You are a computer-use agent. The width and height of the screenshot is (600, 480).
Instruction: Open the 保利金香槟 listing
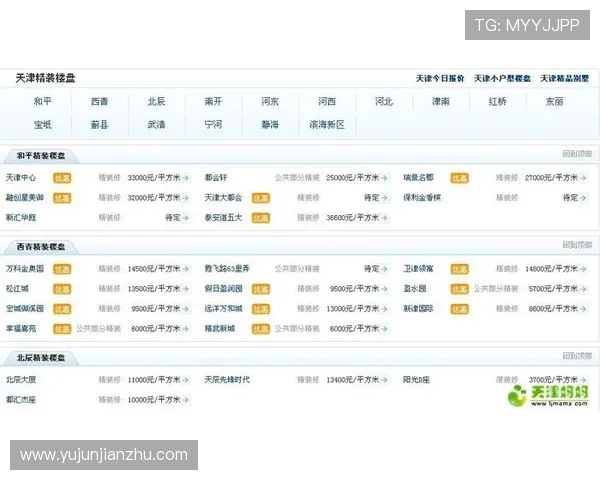point(422,198)
